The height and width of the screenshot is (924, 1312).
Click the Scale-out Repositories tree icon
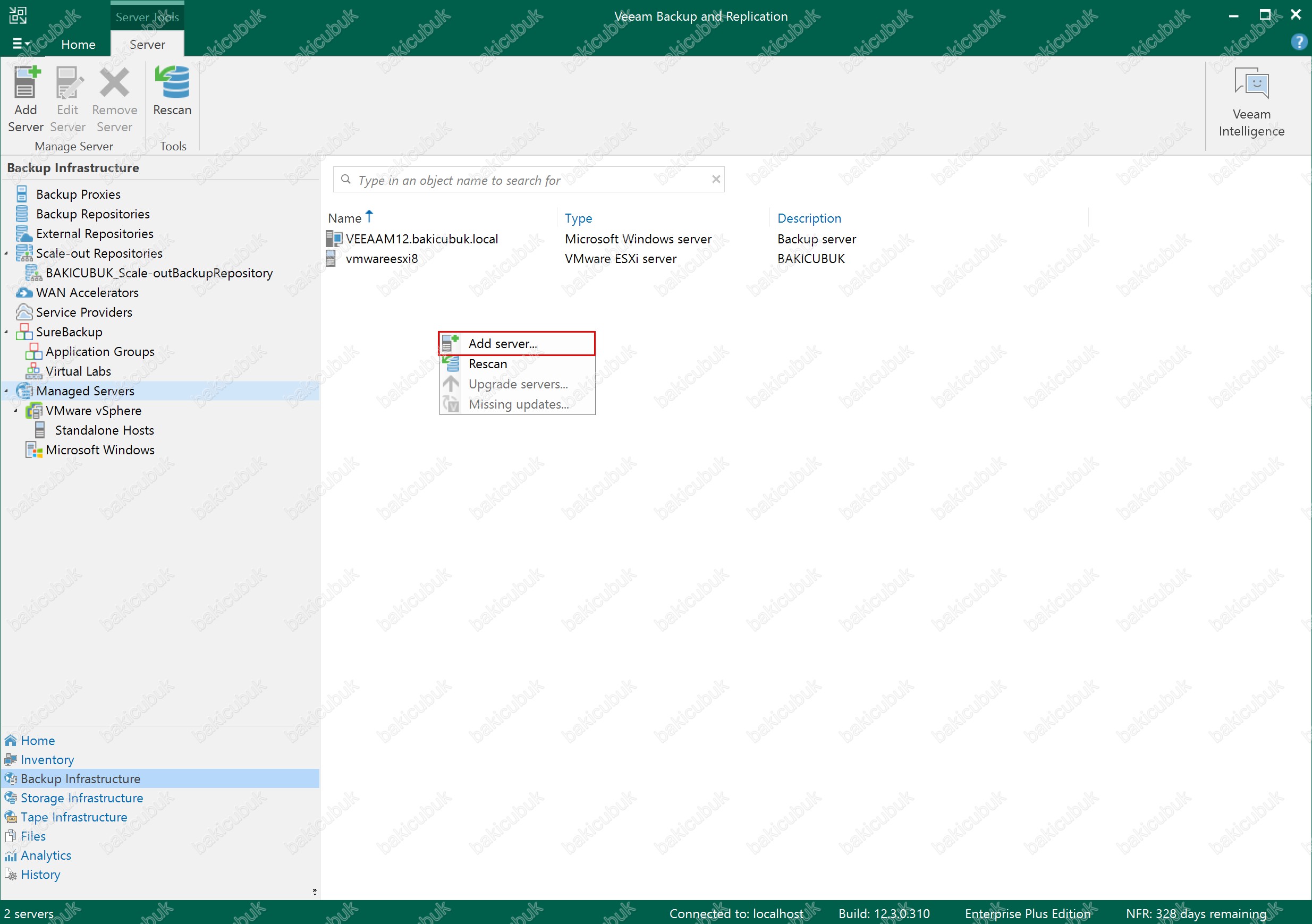pyautogui.click(x=23, y=253)
